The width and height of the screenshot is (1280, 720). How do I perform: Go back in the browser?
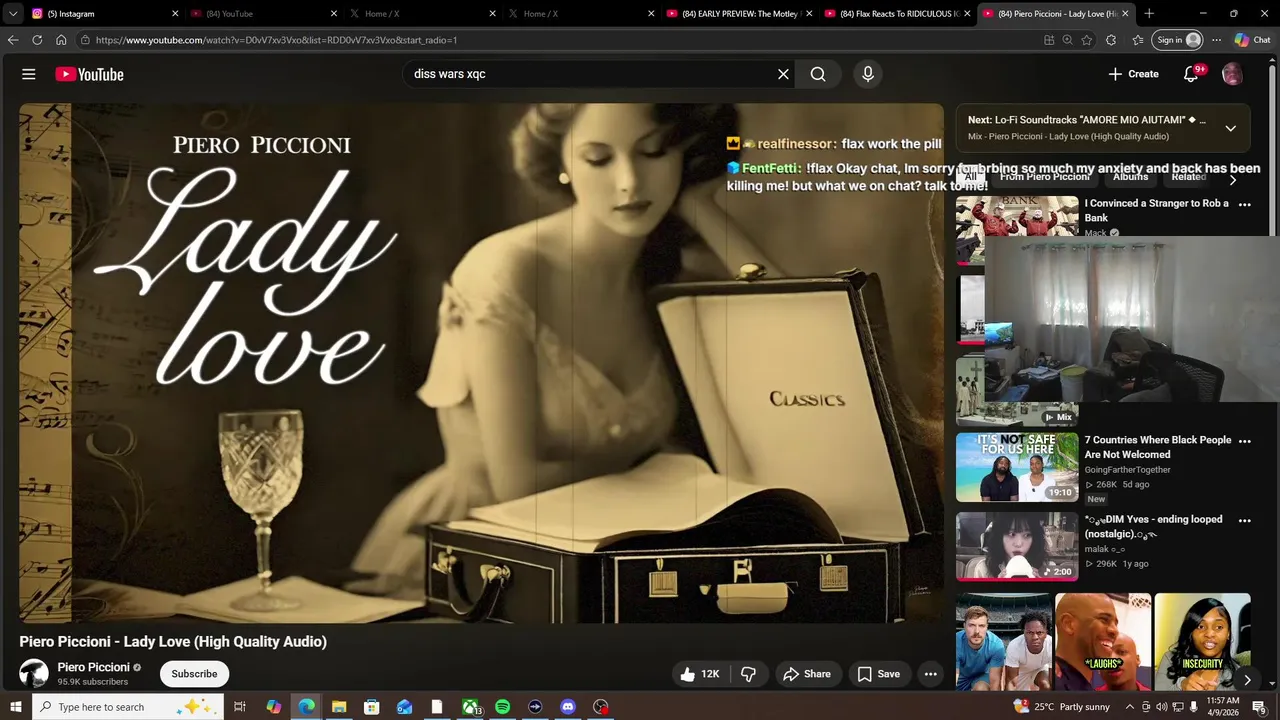pyautogui.click(x=13, y=40)
